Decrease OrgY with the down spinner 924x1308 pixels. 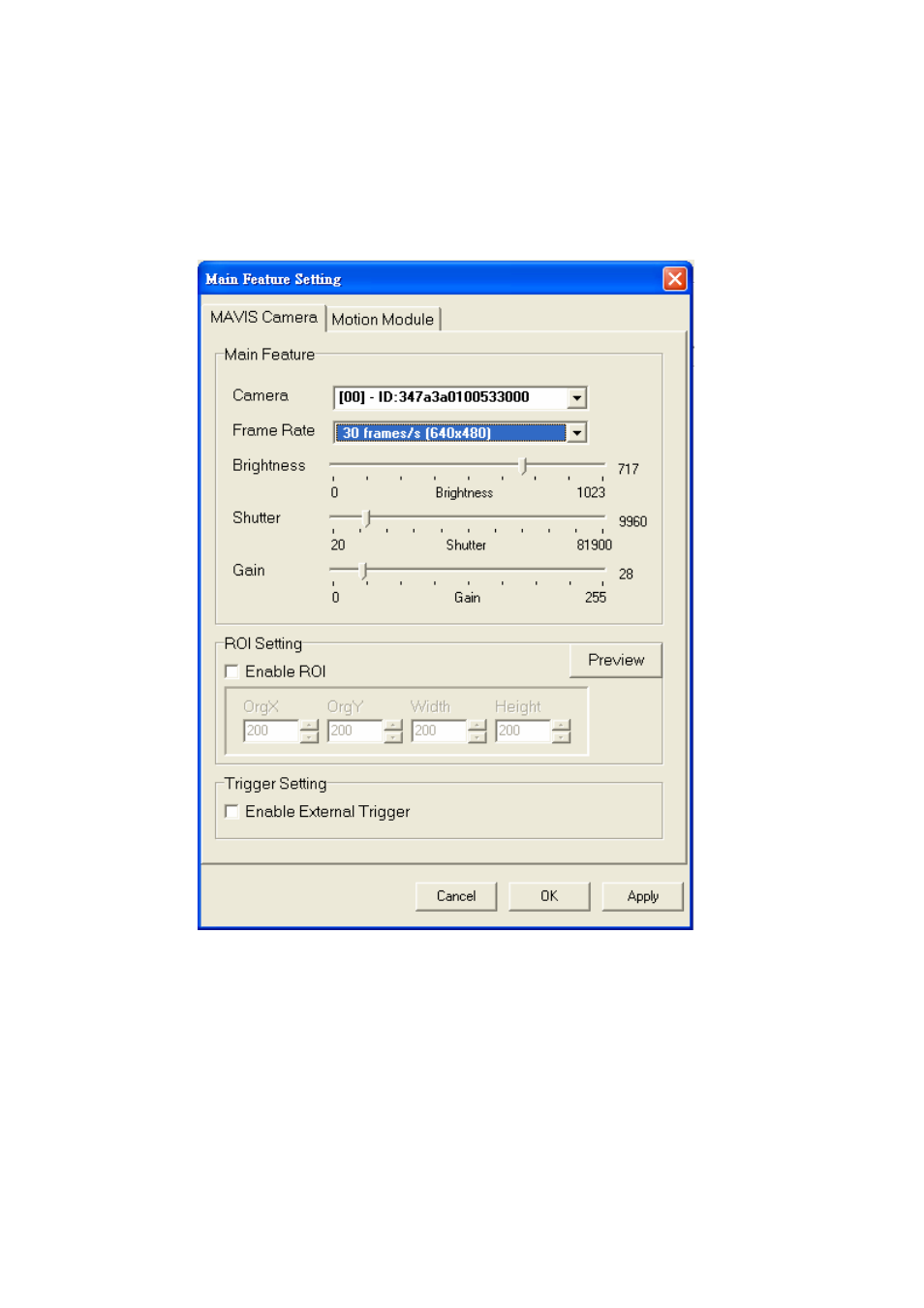[x=393, y=737]
